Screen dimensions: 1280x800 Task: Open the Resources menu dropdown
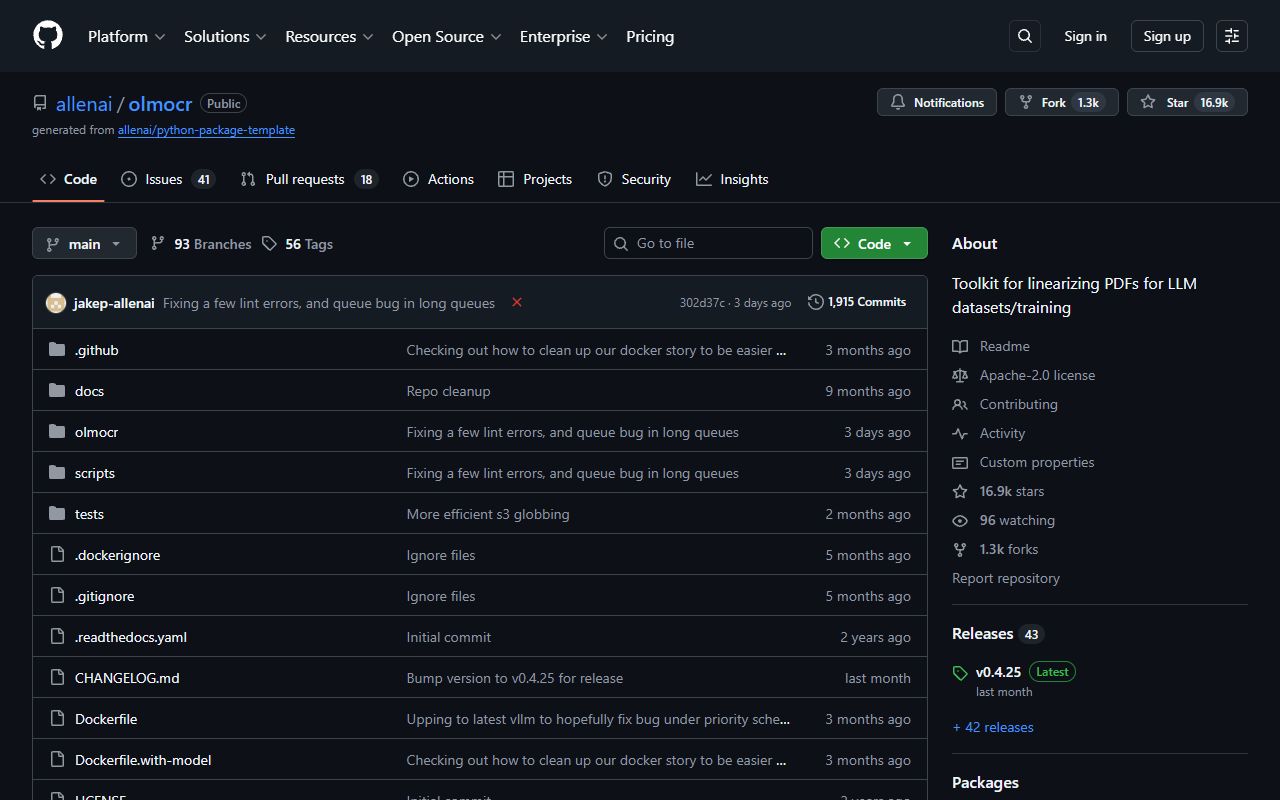pyautogui.click(x=329, y=36)
